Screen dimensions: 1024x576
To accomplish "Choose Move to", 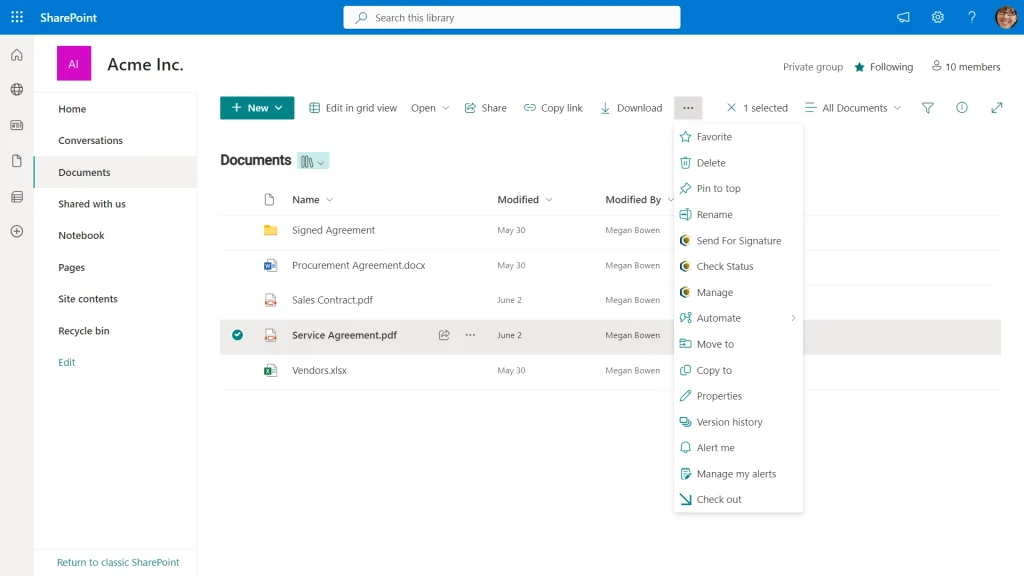I will [x=738, y=344].
